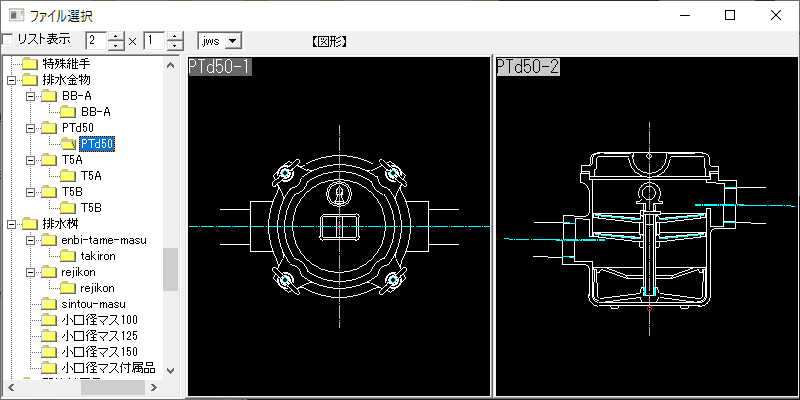800x400 pixels.
Task: Click the T5A subfolder icon
Action: point(68,176)
